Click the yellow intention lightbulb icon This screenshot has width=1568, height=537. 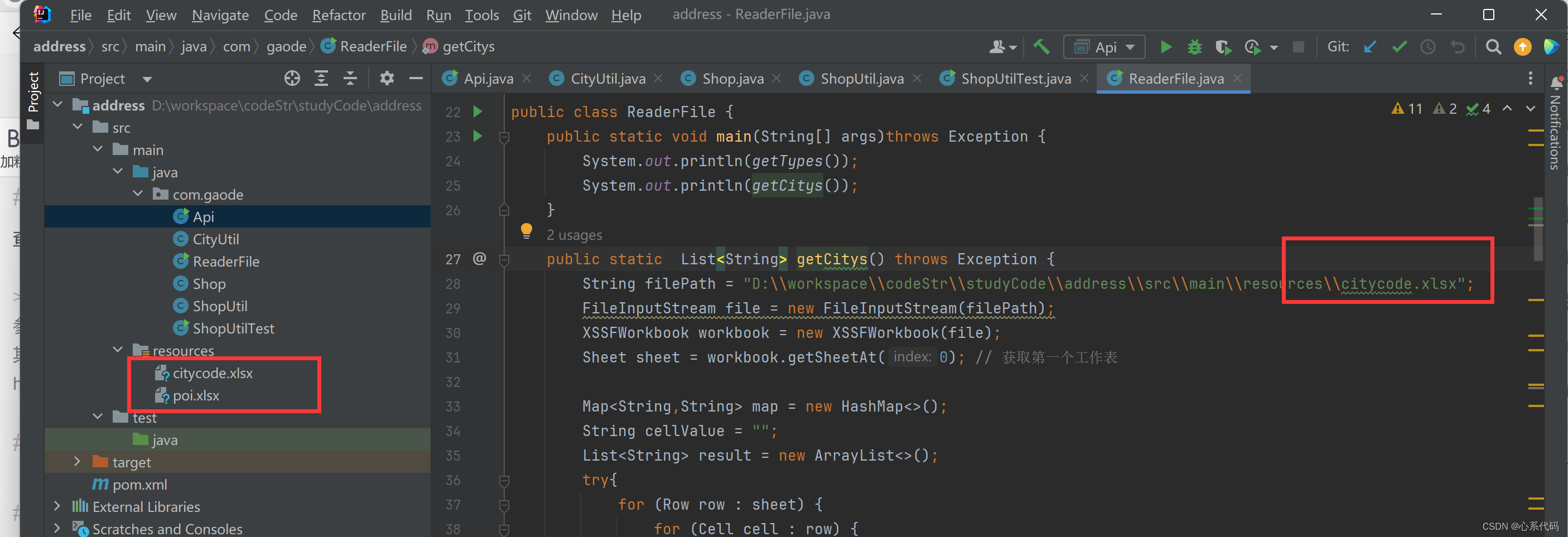527,231
